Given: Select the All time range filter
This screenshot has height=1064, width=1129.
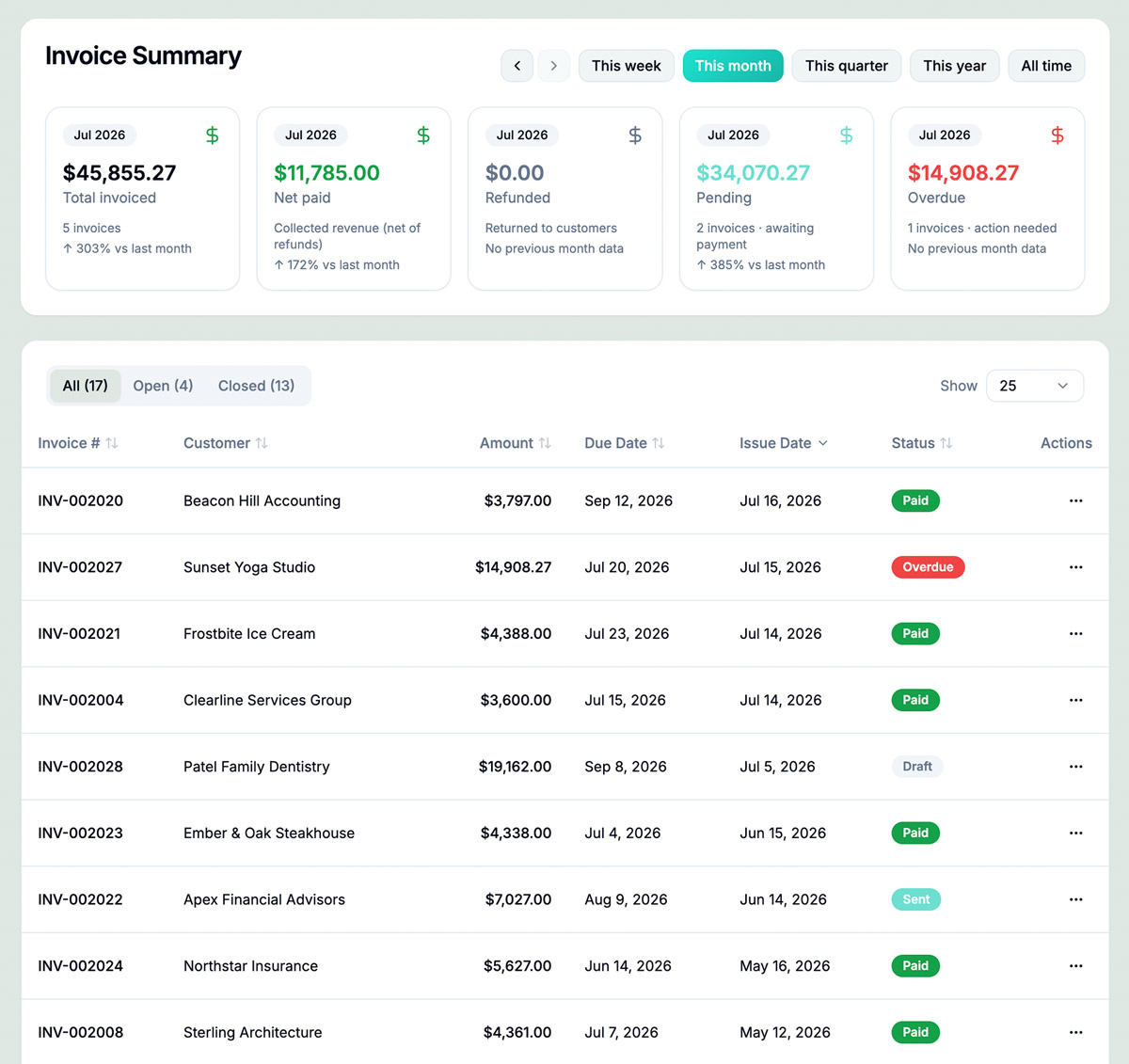Looking at the screenshot, I should tap(1046, 66).
